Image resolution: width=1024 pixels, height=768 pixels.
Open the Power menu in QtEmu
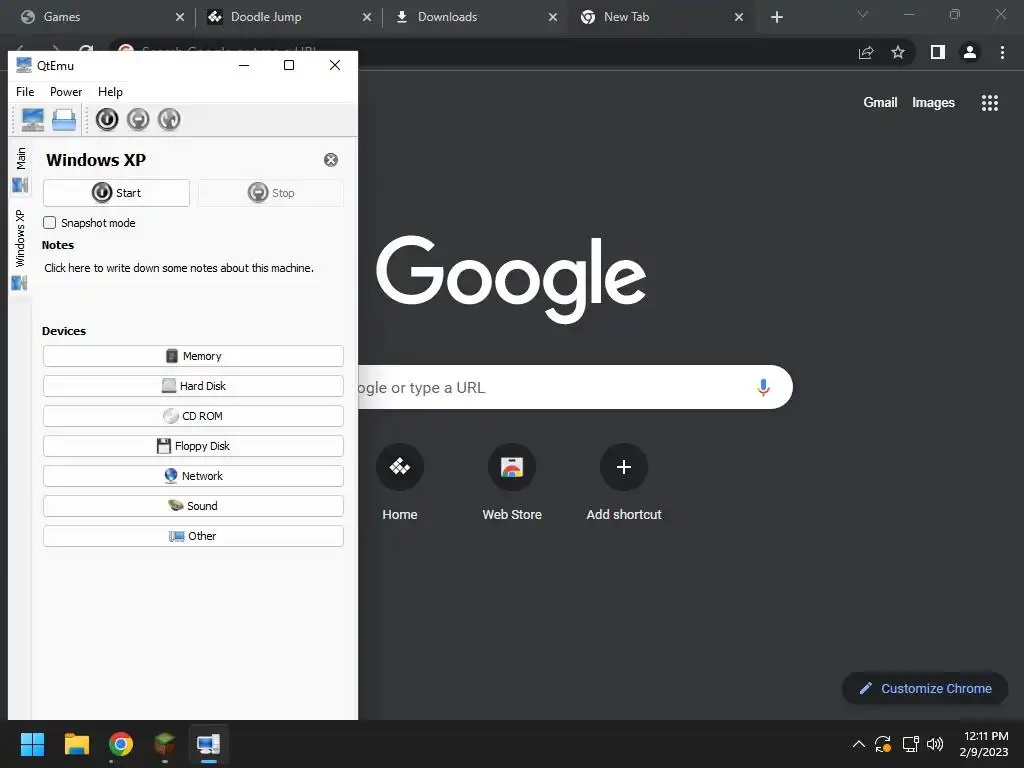pos(66,92)
